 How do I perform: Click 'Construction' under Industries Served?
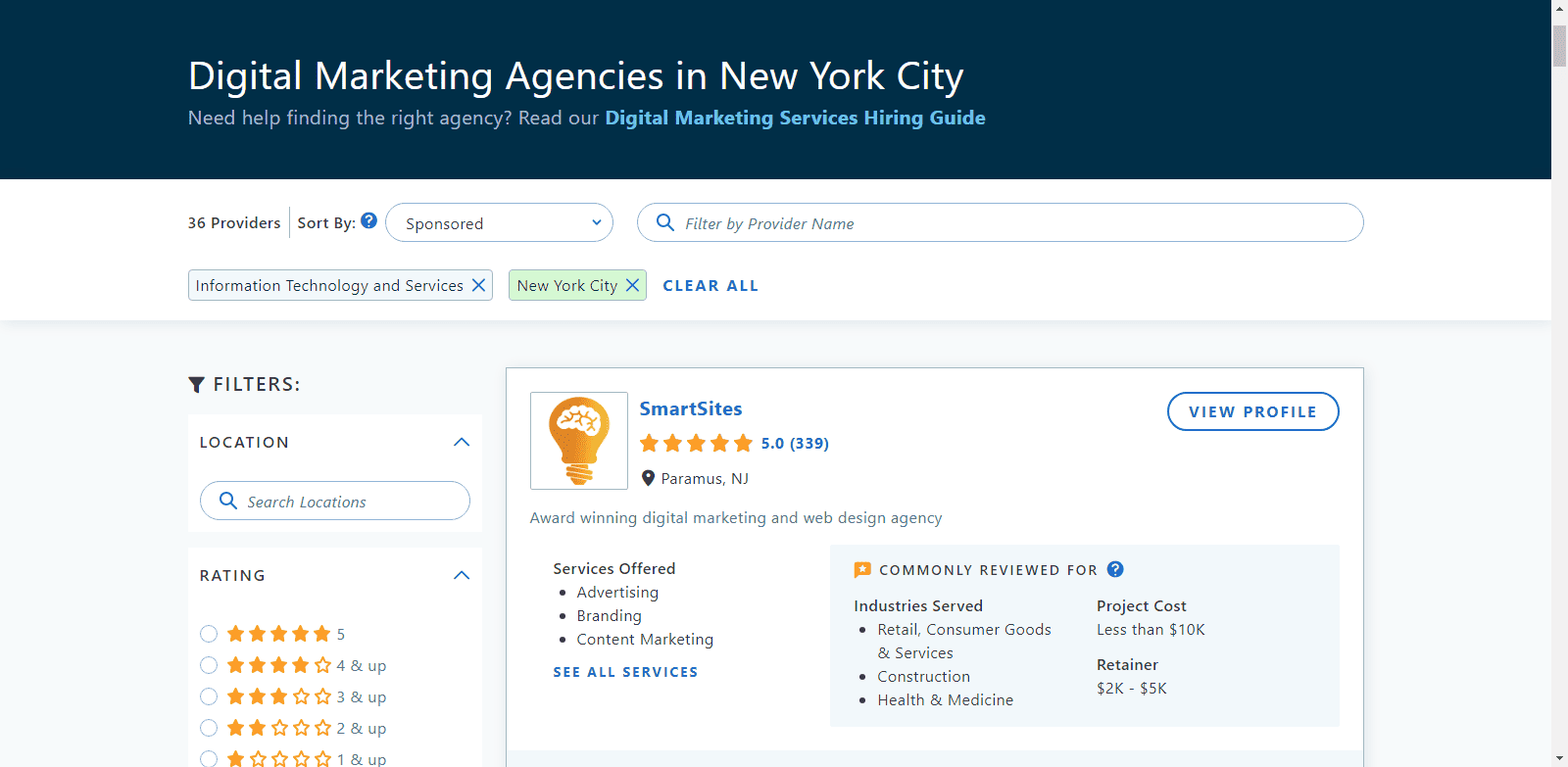point(923,676)
